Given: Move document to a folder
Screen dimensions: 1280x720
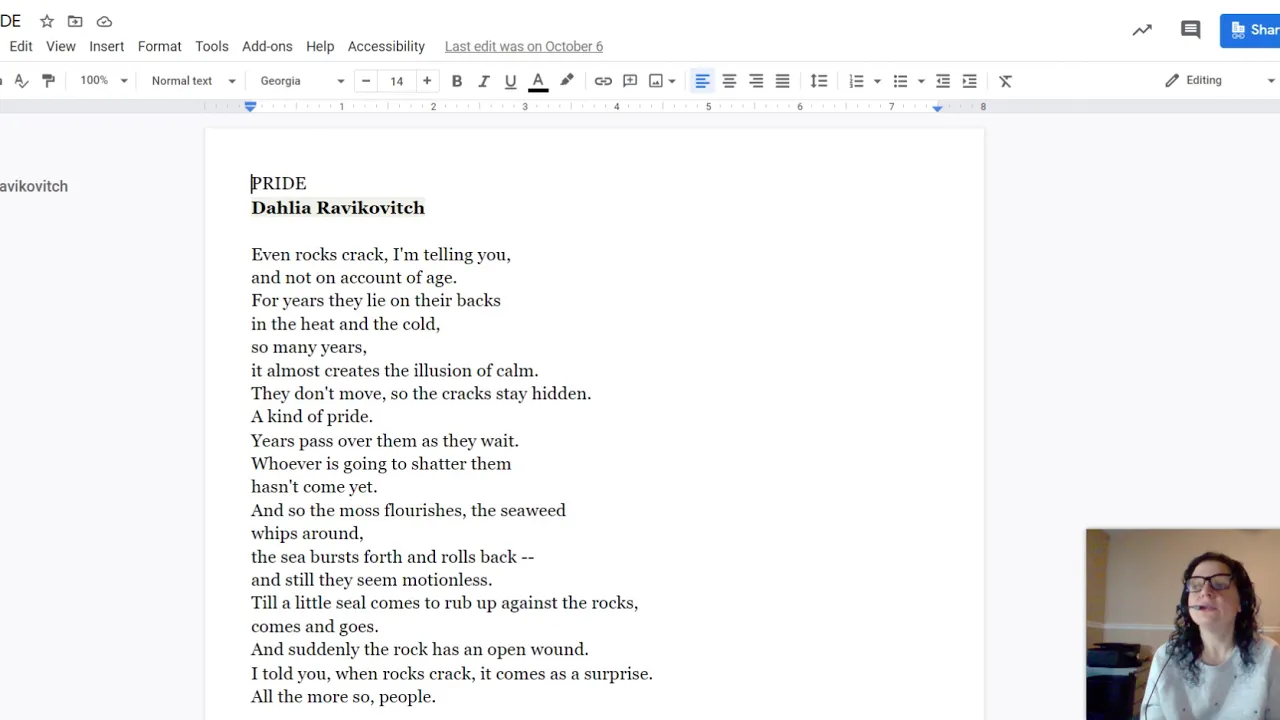Looking at the screenshot, I should (75, 21).
